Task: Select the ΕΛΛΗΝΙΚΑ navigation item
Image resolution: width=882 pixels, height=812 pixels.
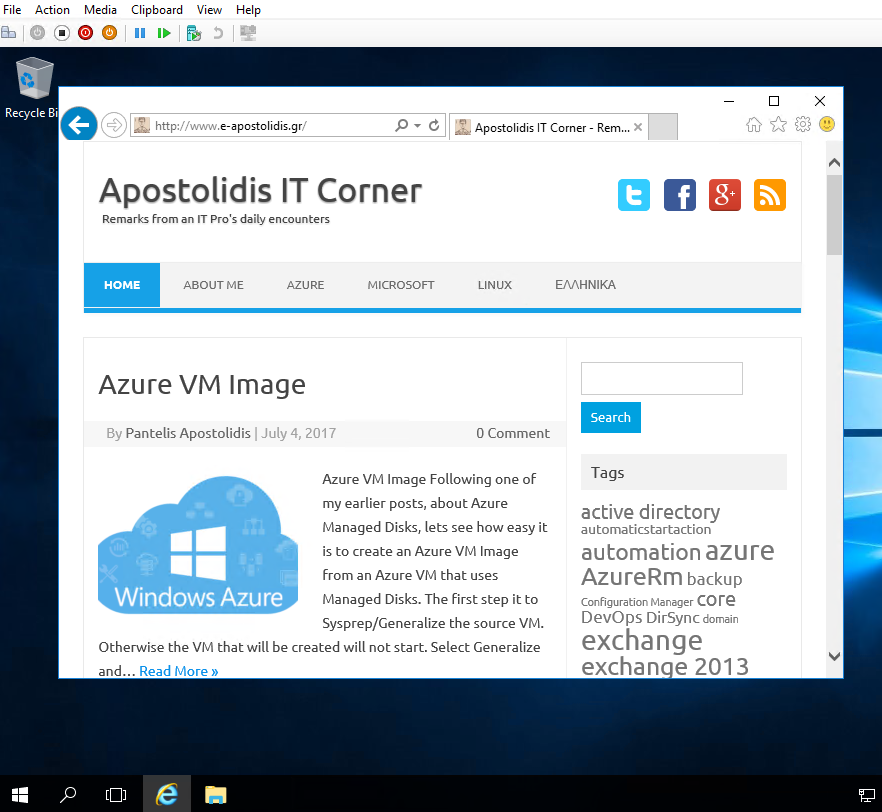Action: pos(585,285)
